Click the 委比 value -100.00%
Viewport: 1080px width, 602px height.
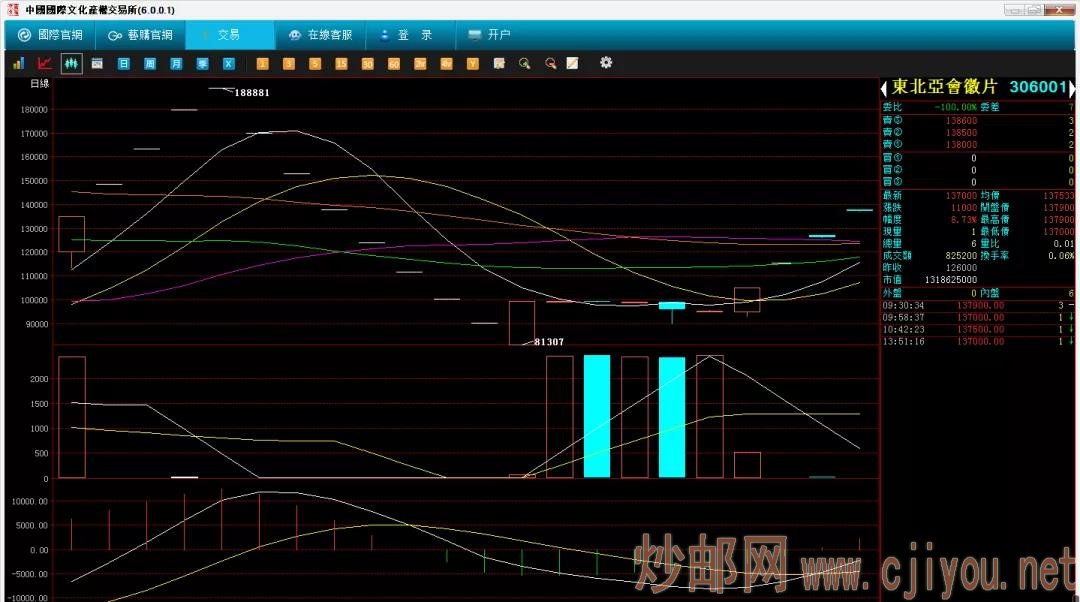click(x=956, y=107)
